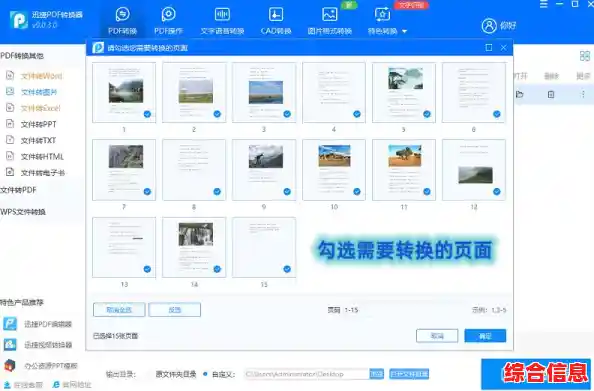594x391 pixels.
Task: Select page 14 thumbnail
Action: point(194,247)
